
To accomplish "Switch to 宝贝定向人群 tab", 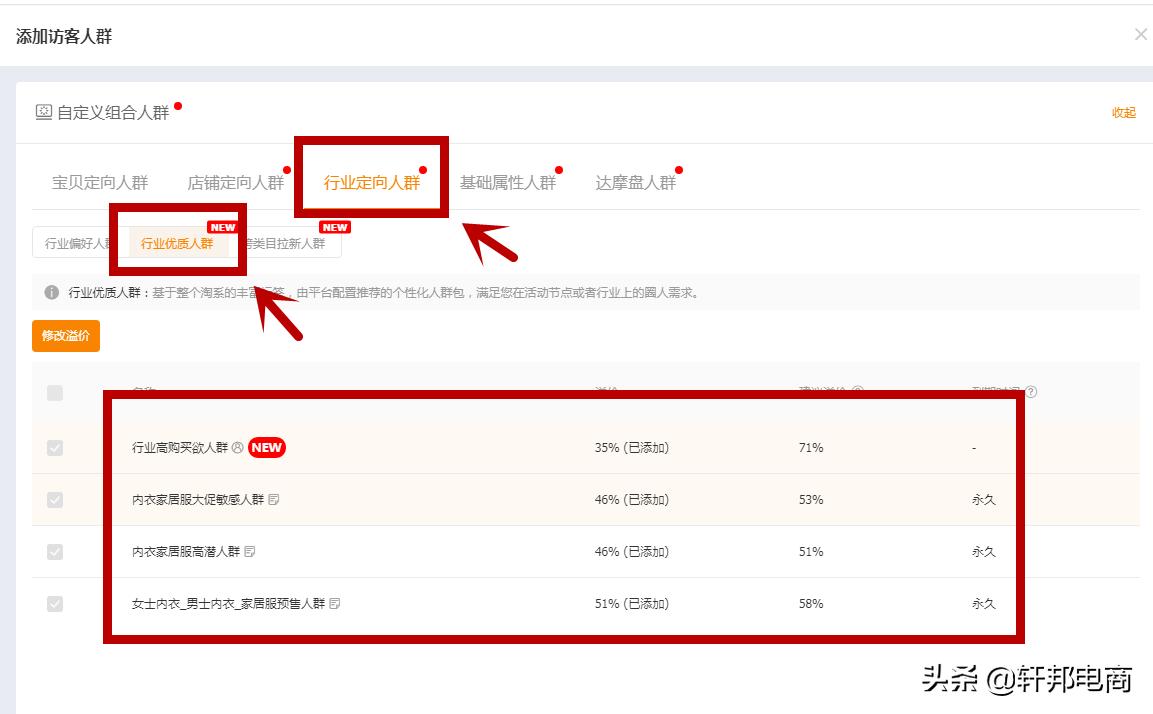I will (100, 182).
